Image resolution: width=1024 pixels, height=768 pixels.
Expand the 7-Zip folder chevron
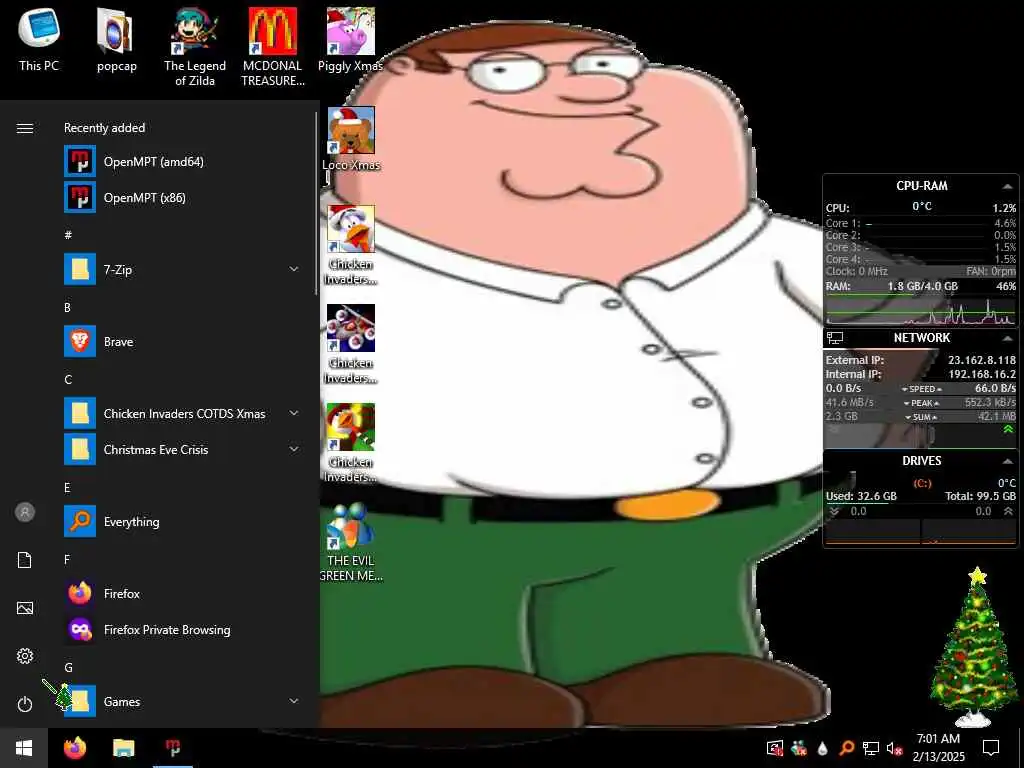pos(294,269)
